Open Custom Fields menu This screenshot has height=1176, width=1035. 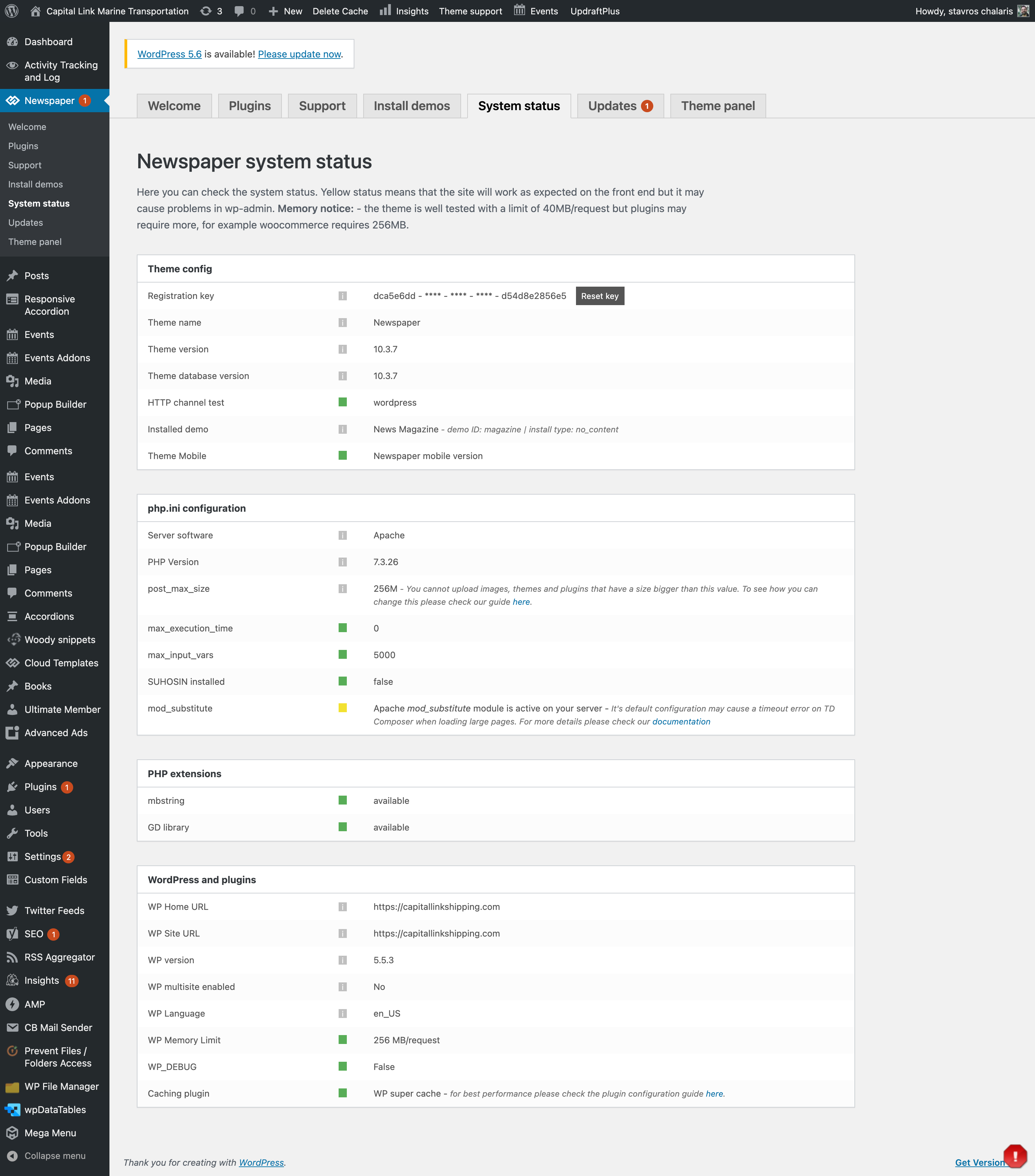[x=55, y=880]
